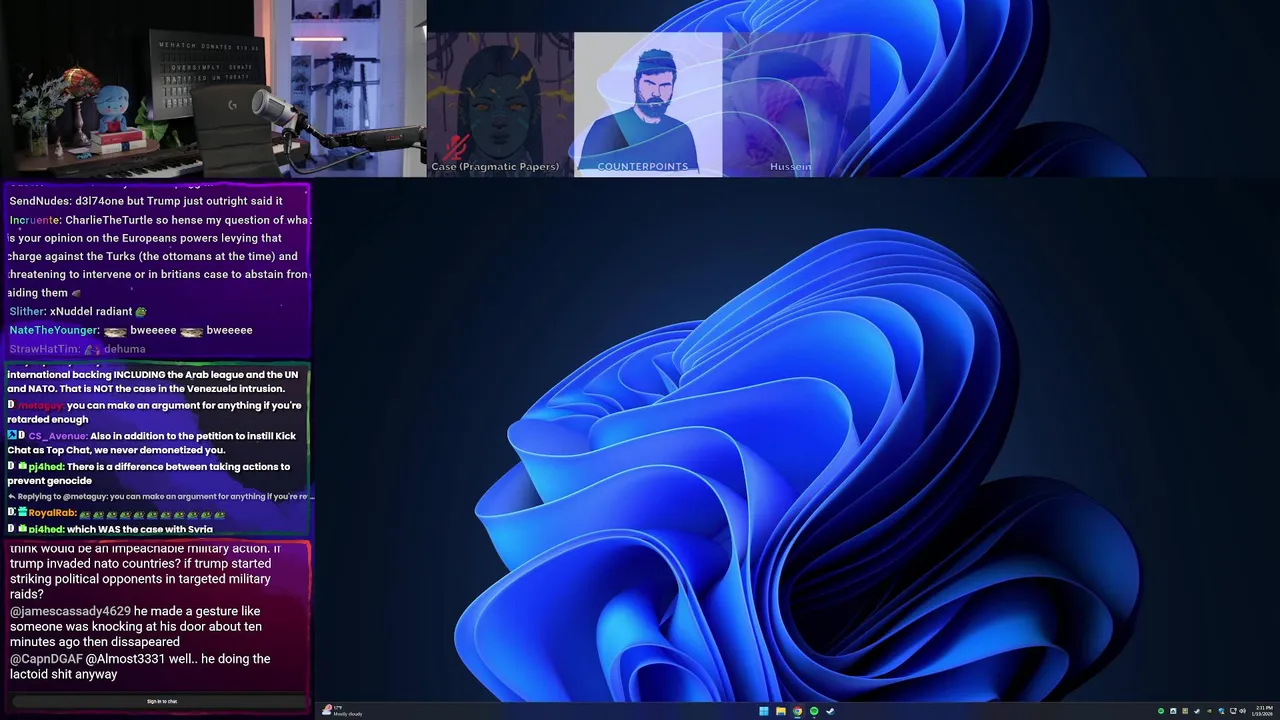Click the username Slither in chat
Screen dimensions: 1280x720
[x=27, y=312]
